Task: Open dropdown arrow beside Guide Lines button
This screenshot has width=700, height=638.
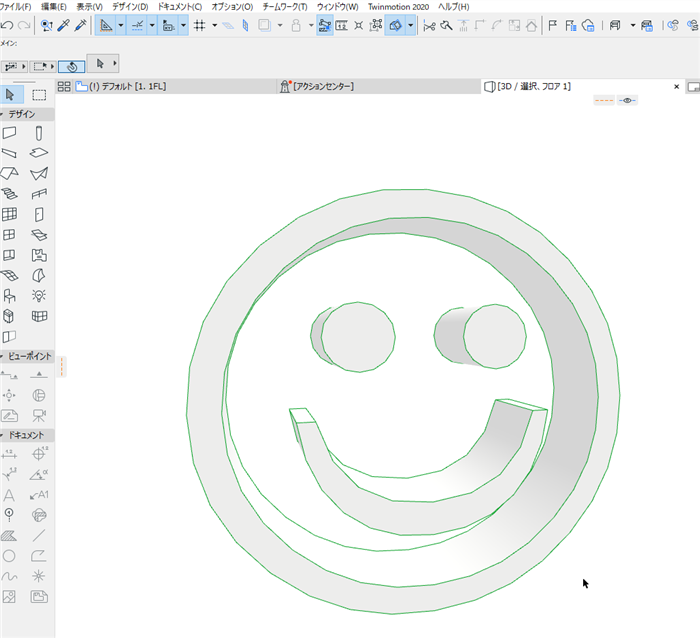Action: pos(121,25)
